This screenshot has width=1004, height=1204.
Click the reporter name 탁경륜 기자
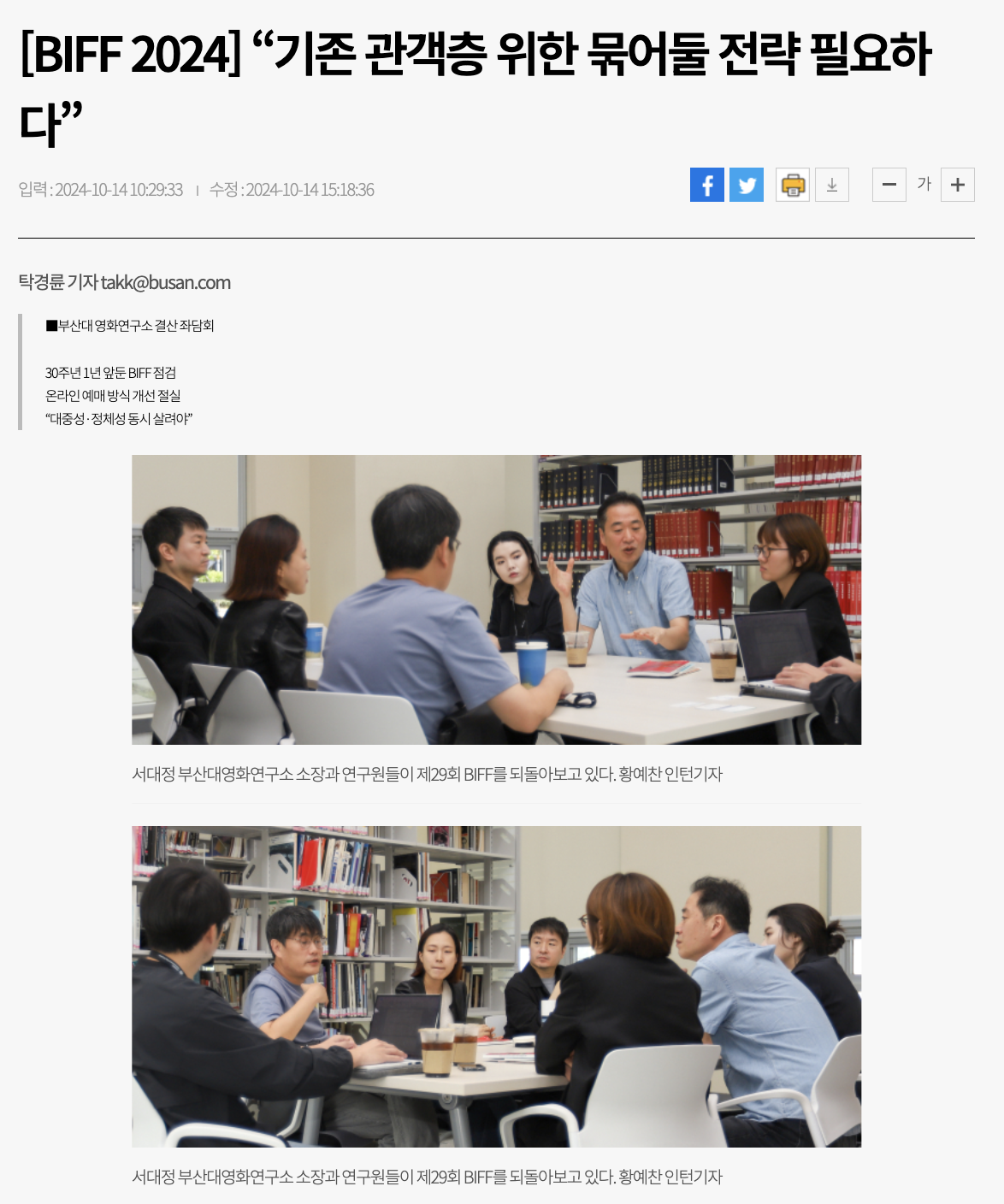click(58, 282)
